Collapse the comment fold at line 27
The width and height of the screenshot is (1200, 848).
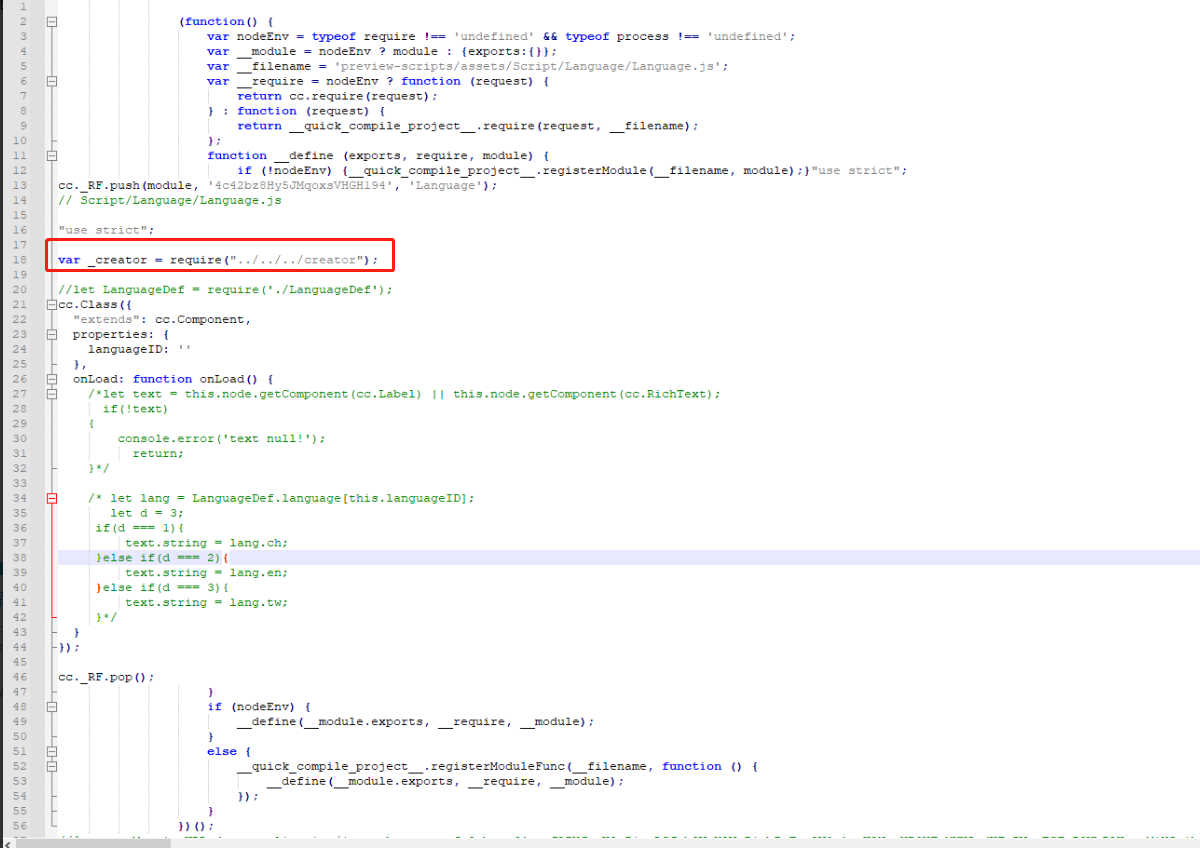click(52, 394)
